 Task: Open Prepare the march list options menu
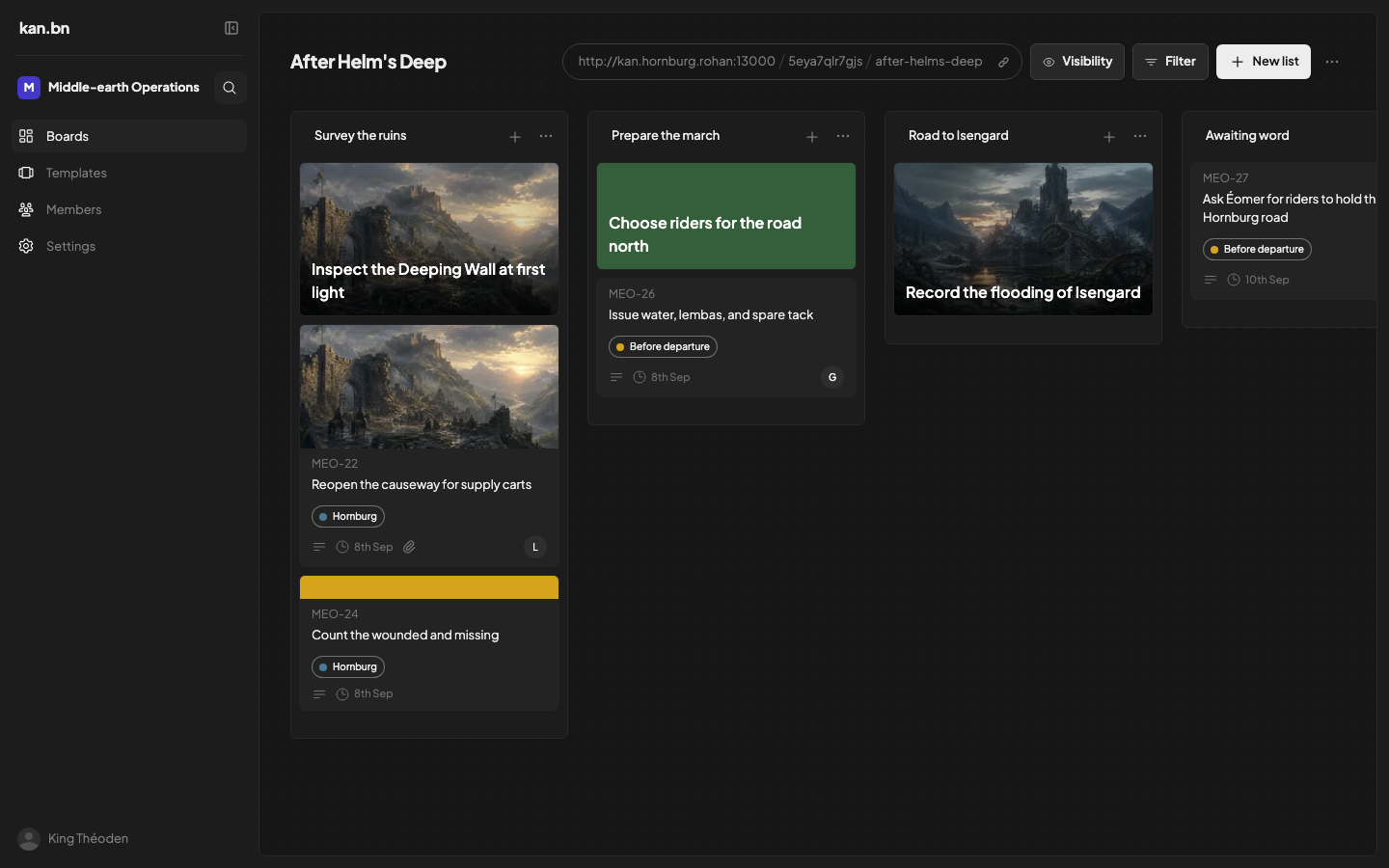pyautogui.click(x=843, y=136)
